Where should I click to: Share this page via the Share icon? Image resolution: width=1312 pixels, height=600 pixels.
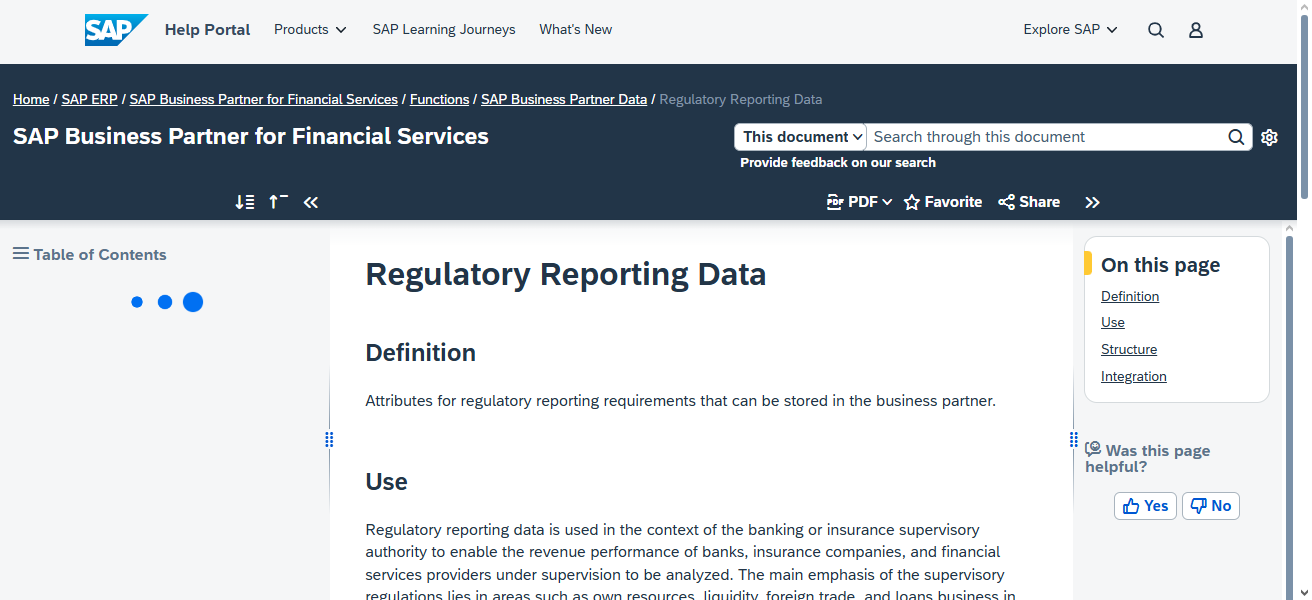tap(1028, 201)
